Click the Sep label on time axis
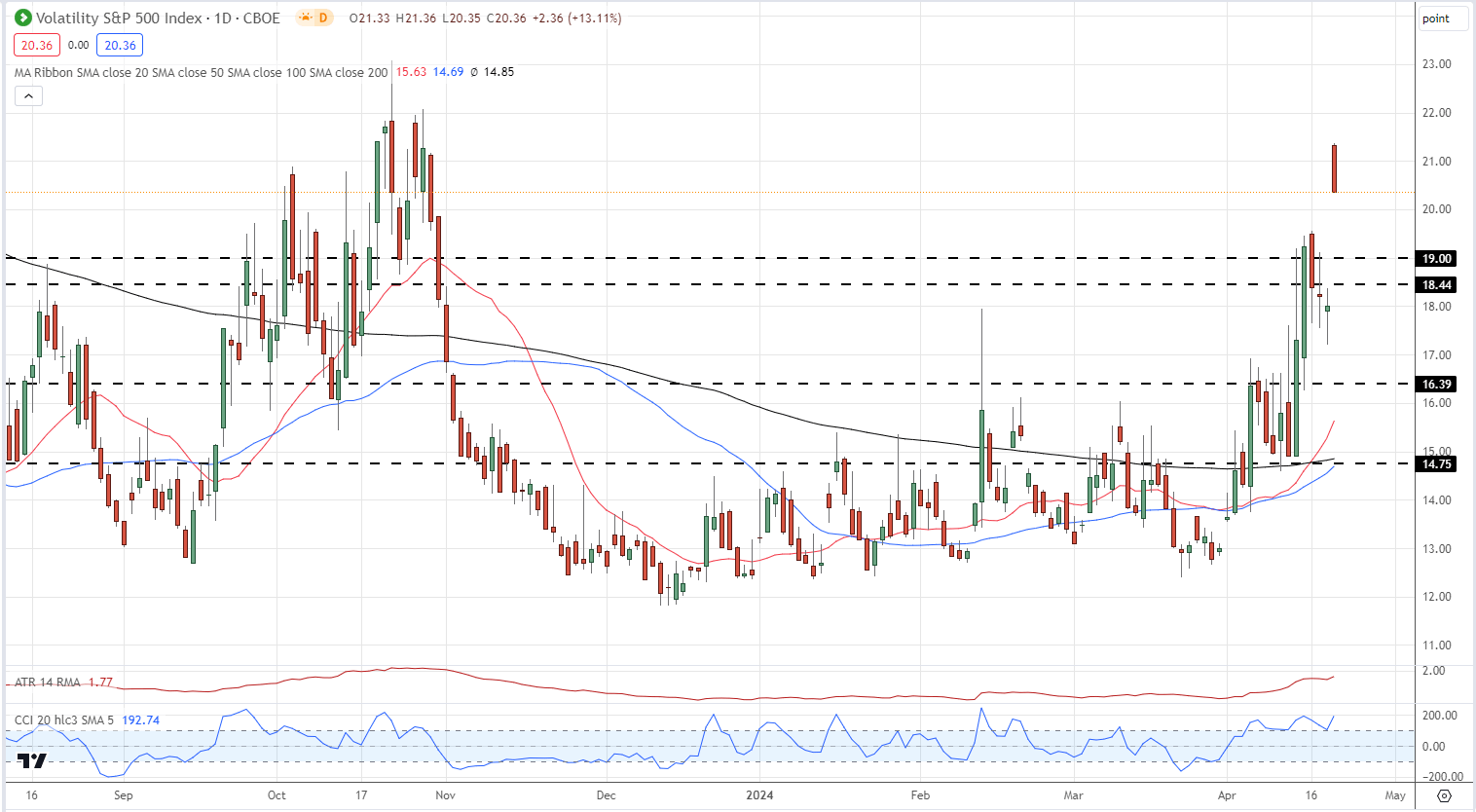The height and width of the screenshot is (812, 1476). point(123,795)
